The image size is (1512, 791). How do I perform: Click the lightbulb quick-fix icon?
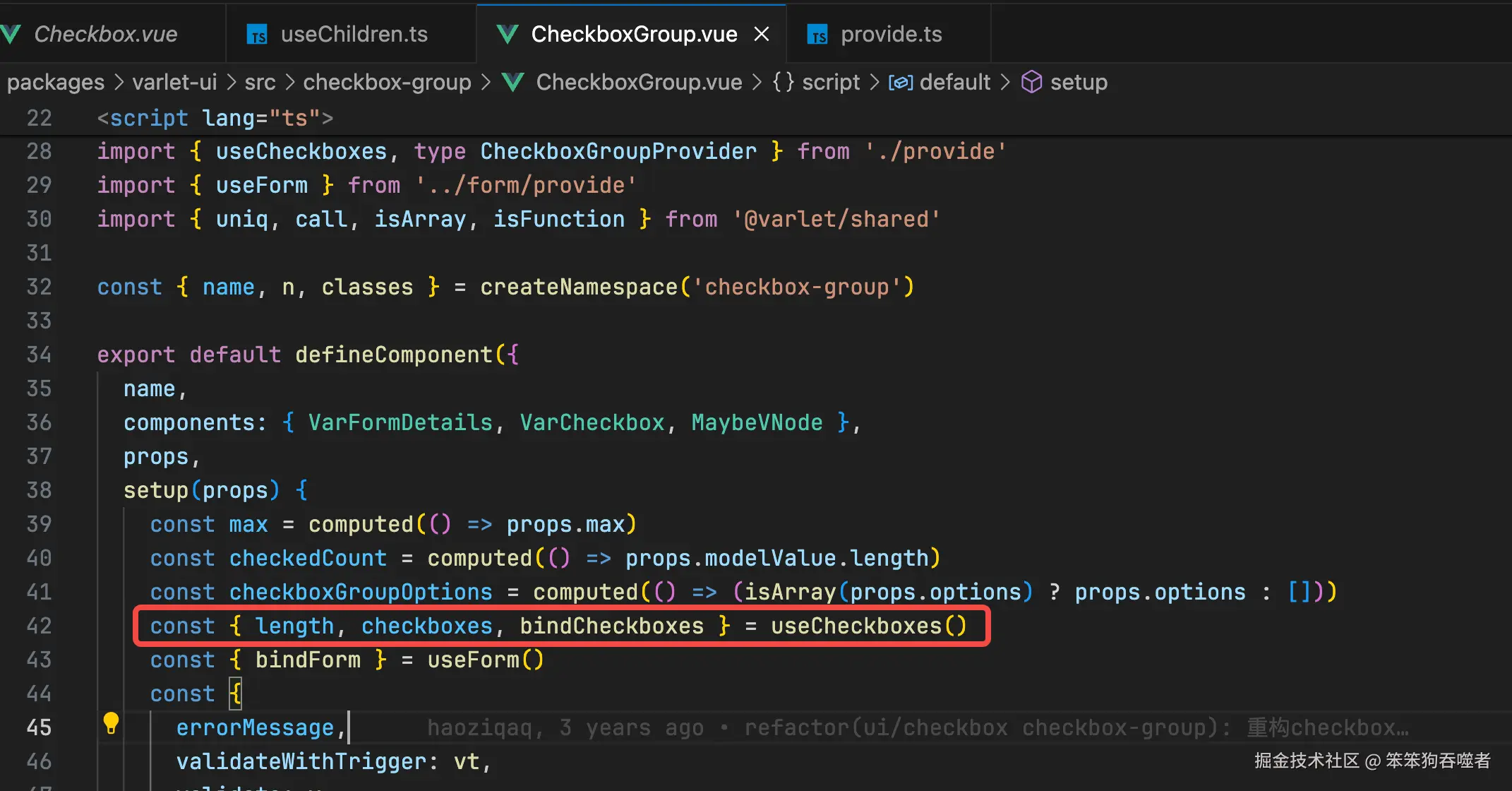pos(111,723)
